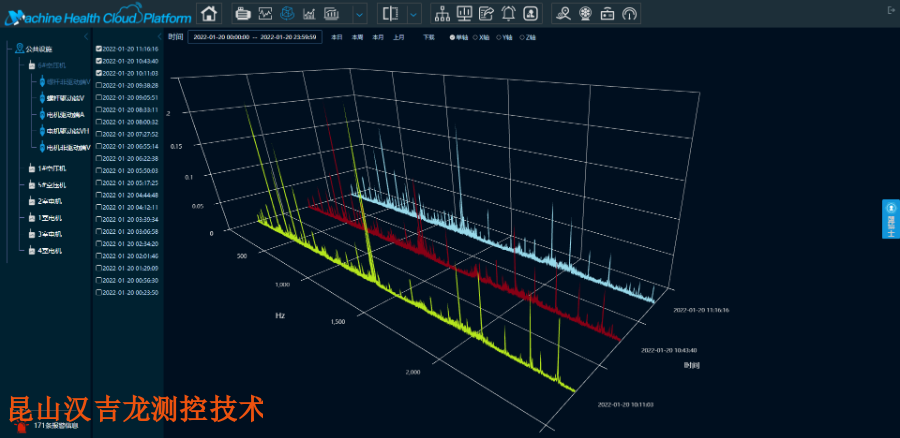Open the motor equipment icon in toolbar
Image resolution: width=900 pixels, height=438 pixels.
point(244,13)
